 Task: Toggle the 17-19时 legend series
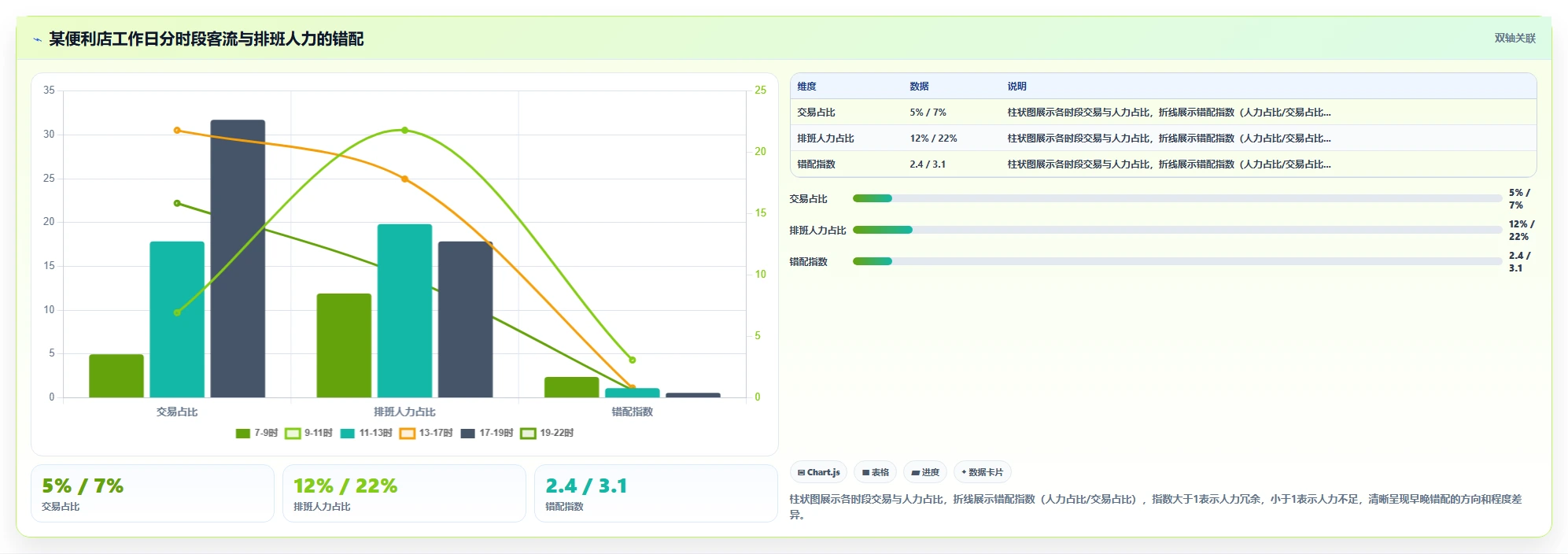pyautogui.click(x=486, y=434)
